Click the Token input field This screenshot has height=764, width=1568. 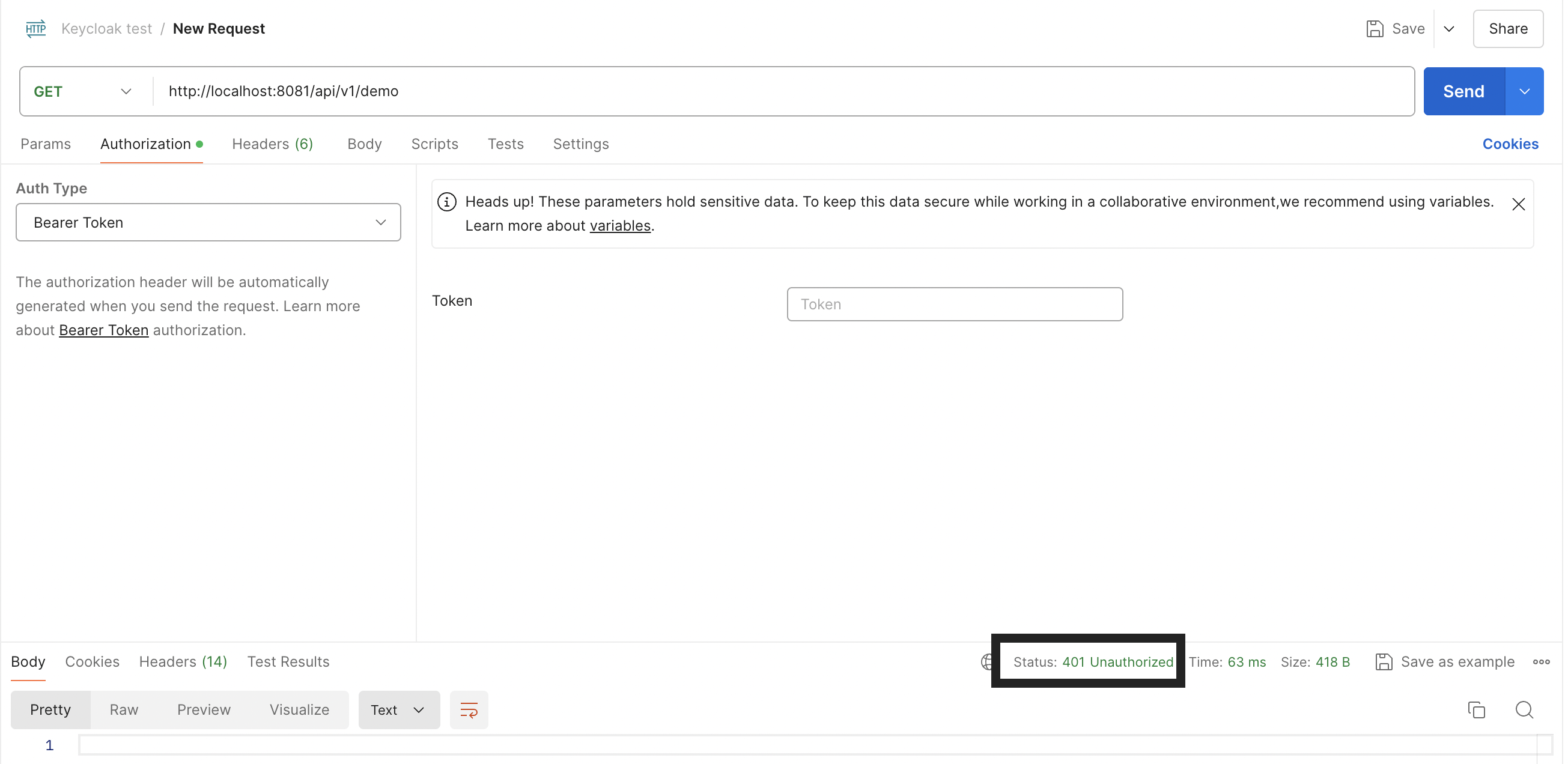[955, 305]
